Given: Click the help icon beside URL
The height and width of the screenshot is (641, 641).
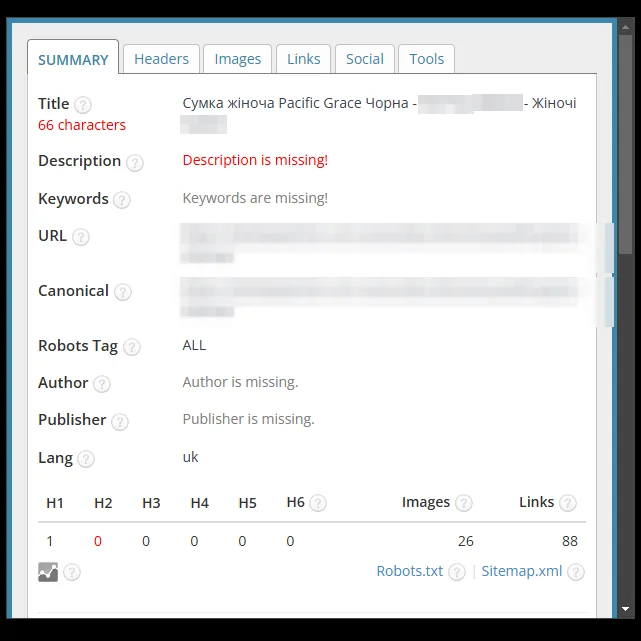Looking at the screenshot, I should (x=81, y=237).
